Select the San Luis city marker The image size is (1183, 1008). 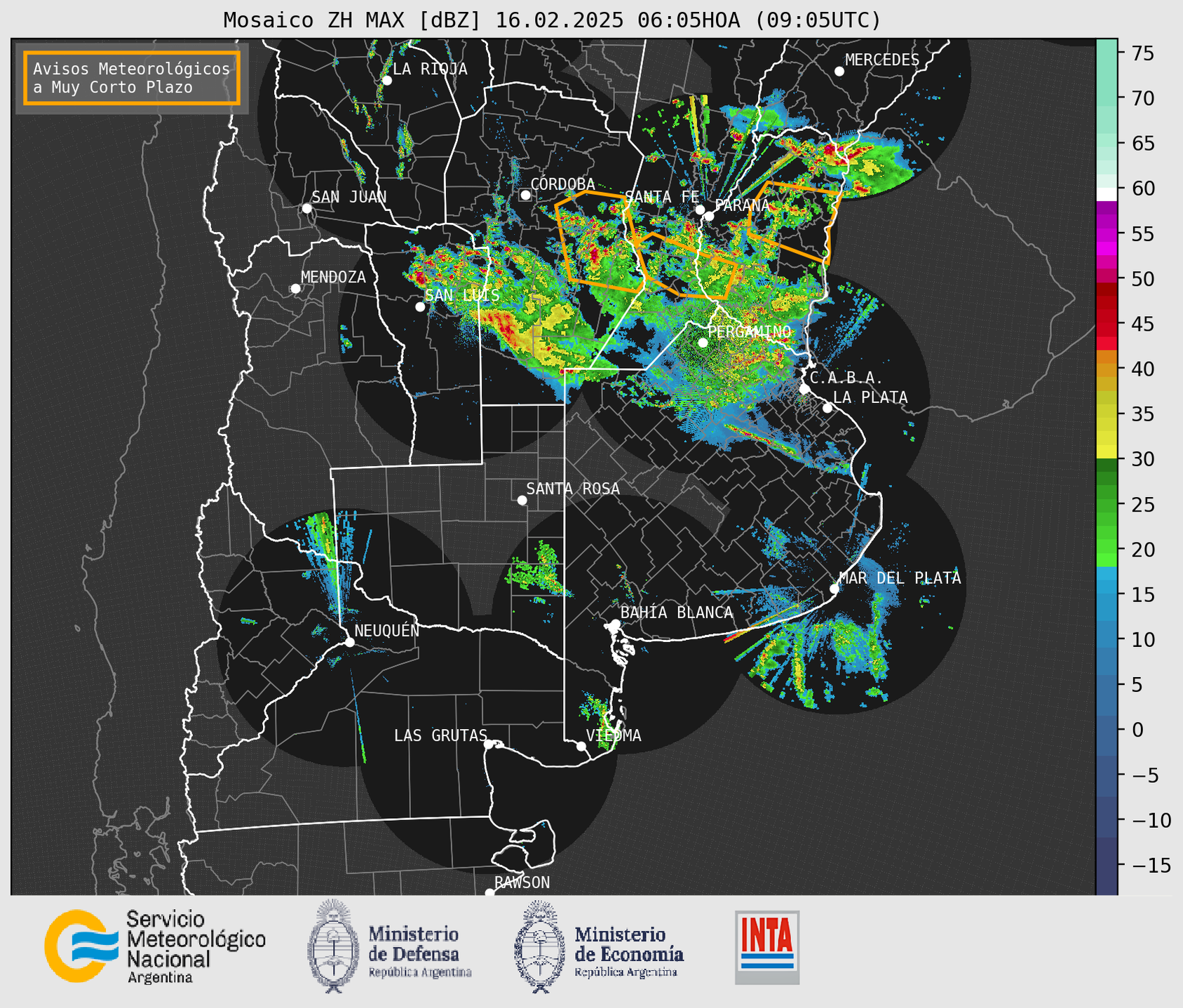tap(420, 307)
